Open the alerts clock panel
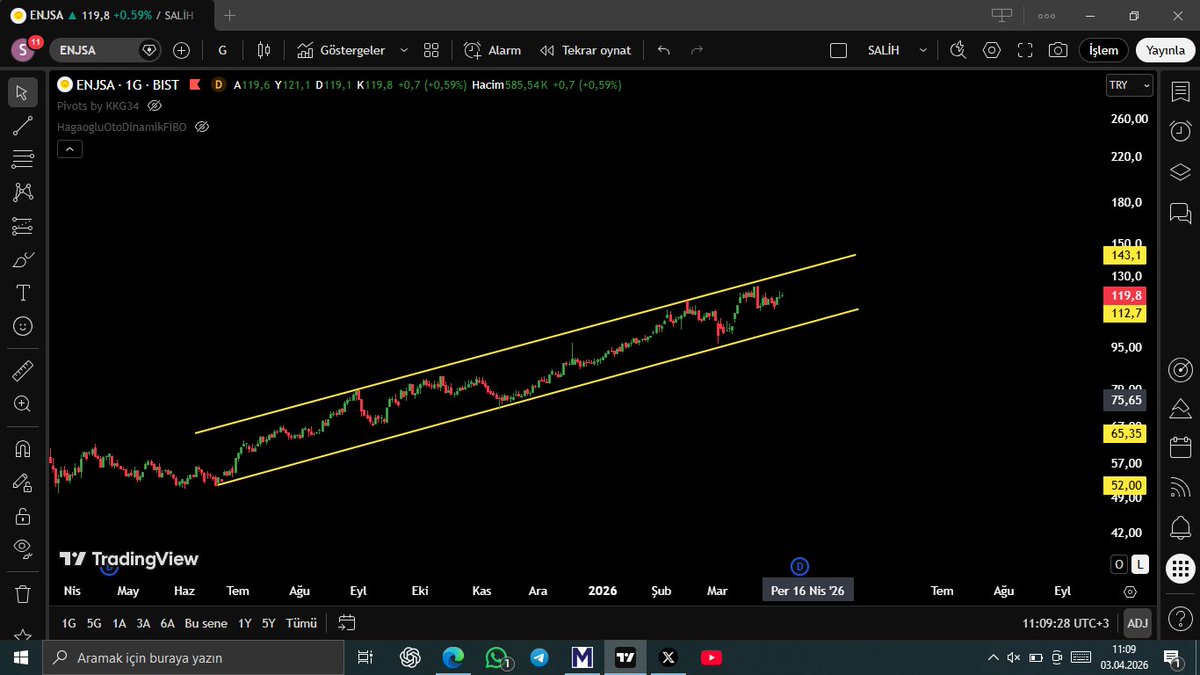1200x675 pixels. (1180, 131)
